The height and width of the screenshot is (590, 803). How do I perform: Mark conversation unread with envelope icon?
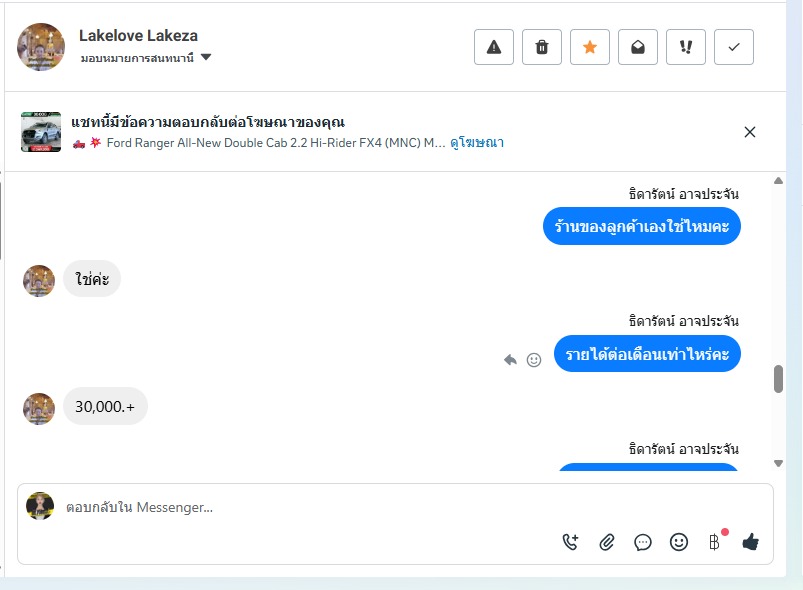click(638, 47)
